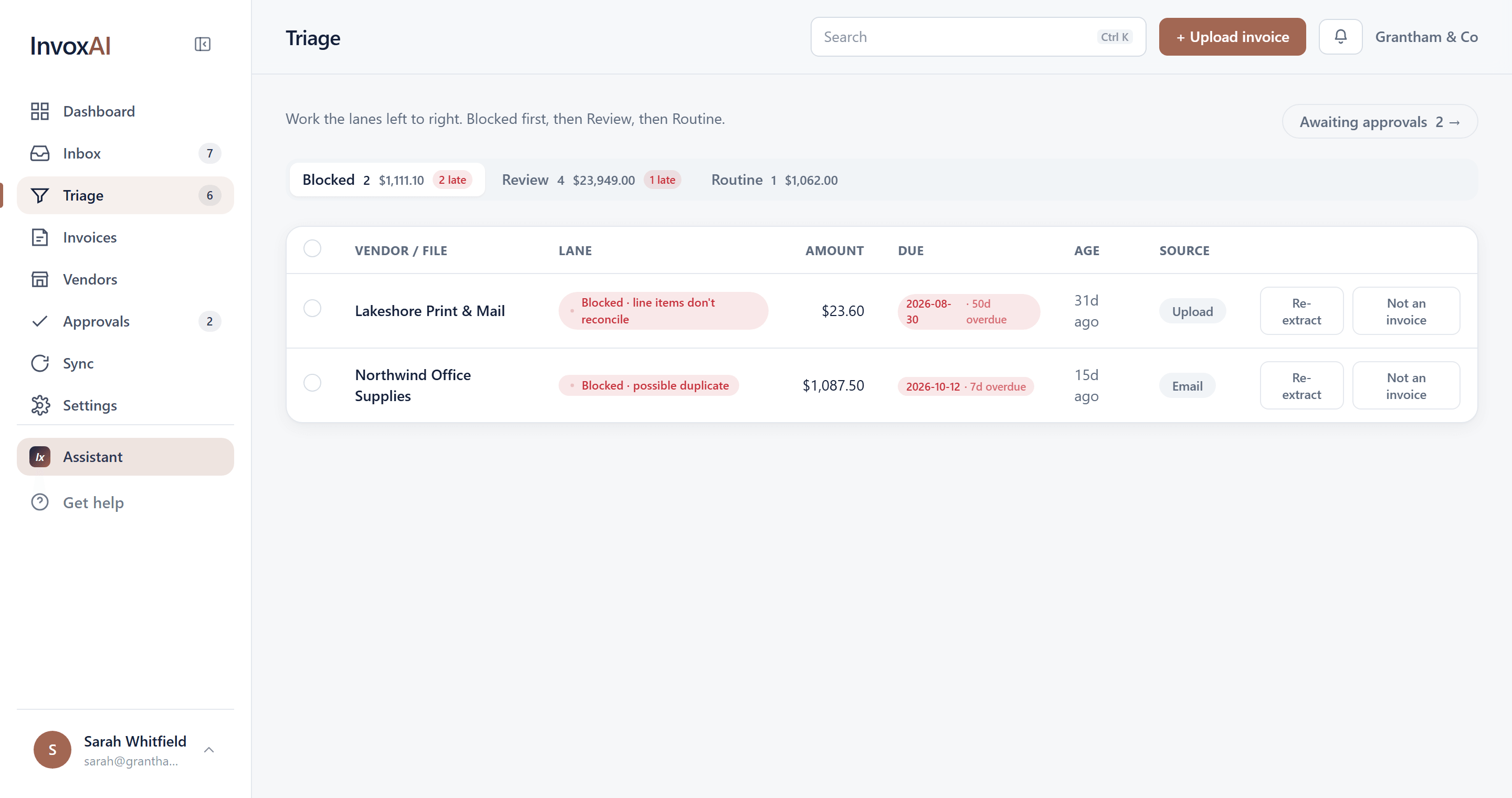Select the Lakeshore Print & Mail row checkbox
Image resolution: width=1512 pixels, height=798 pixels.
312,309
